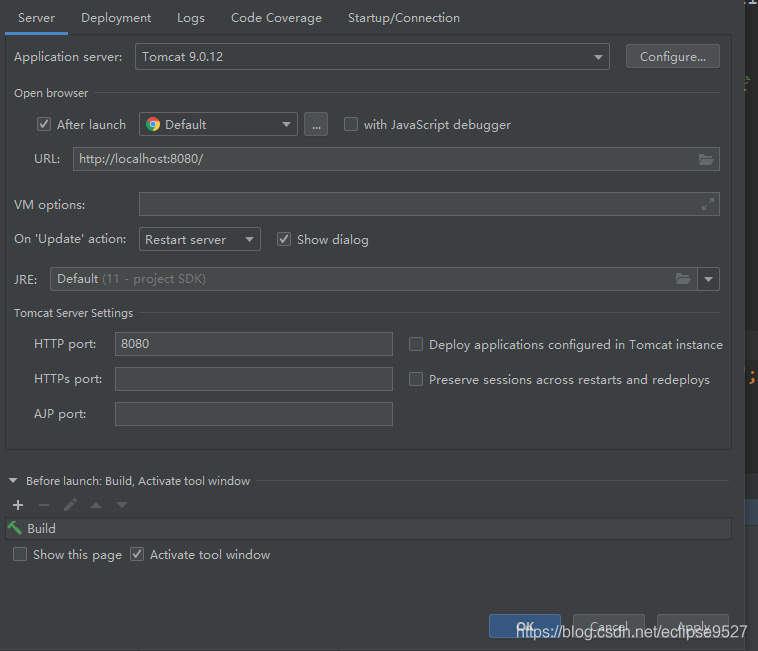Select the Build hammer icon entry

point(15,528)
